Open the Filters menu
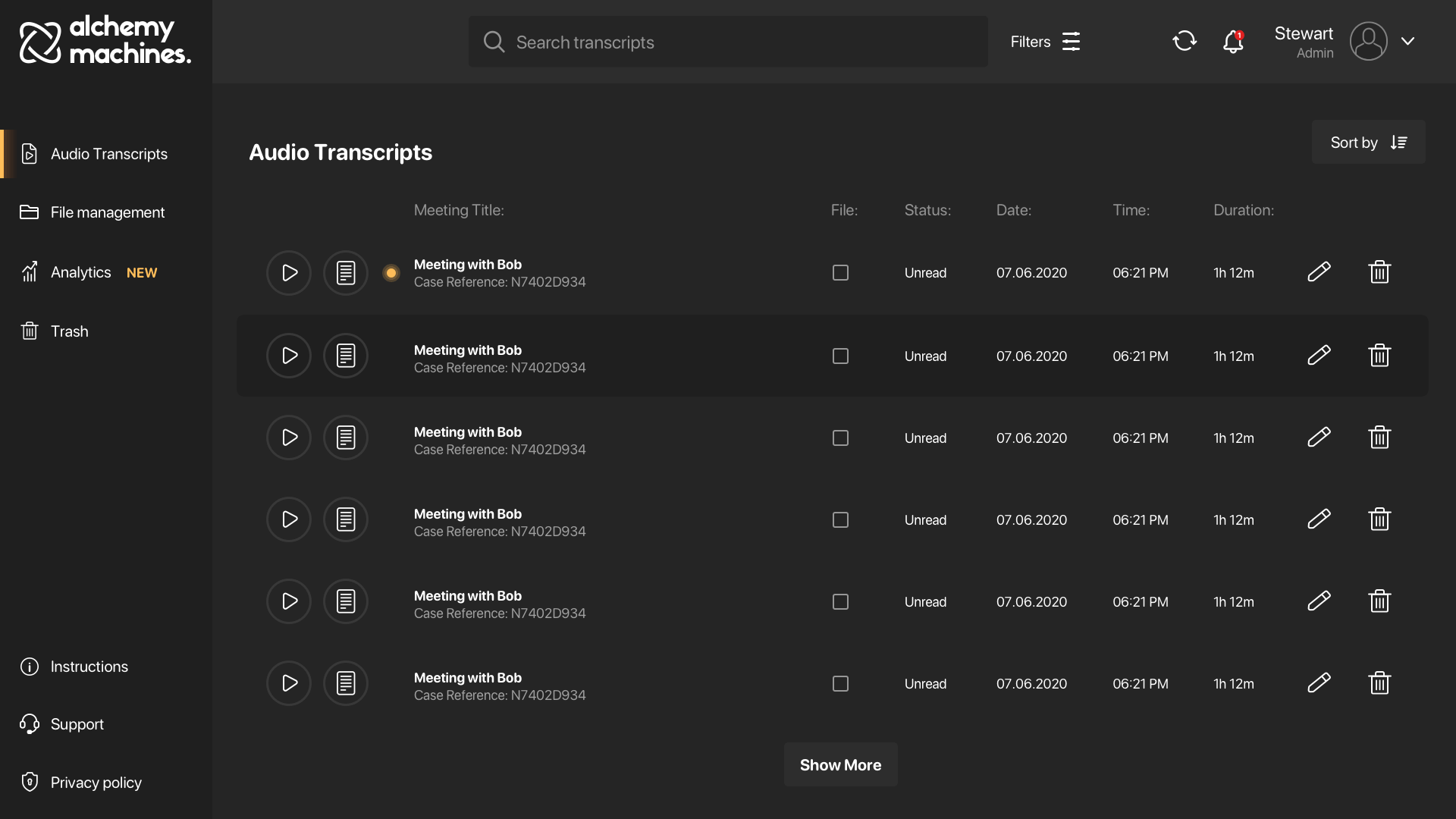The height and width of the screenshot is (819, 1456). [x=1046, y=42]
